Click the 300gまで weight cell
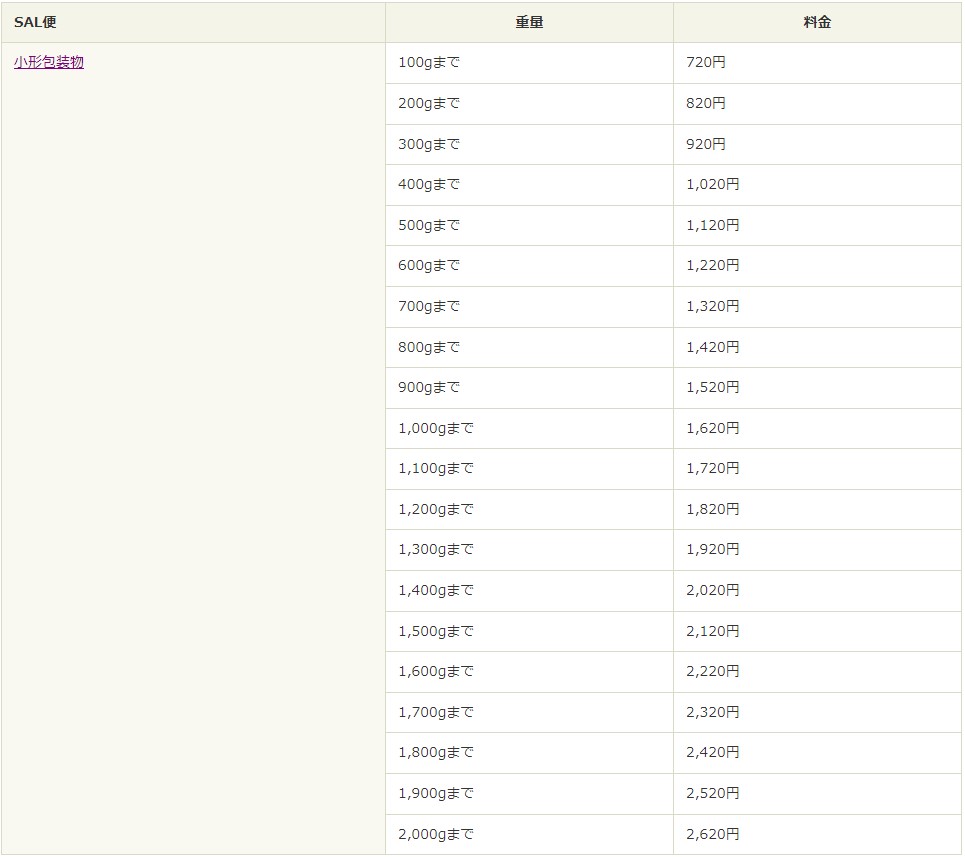The image size is (965, 857). tap(429, 144)
